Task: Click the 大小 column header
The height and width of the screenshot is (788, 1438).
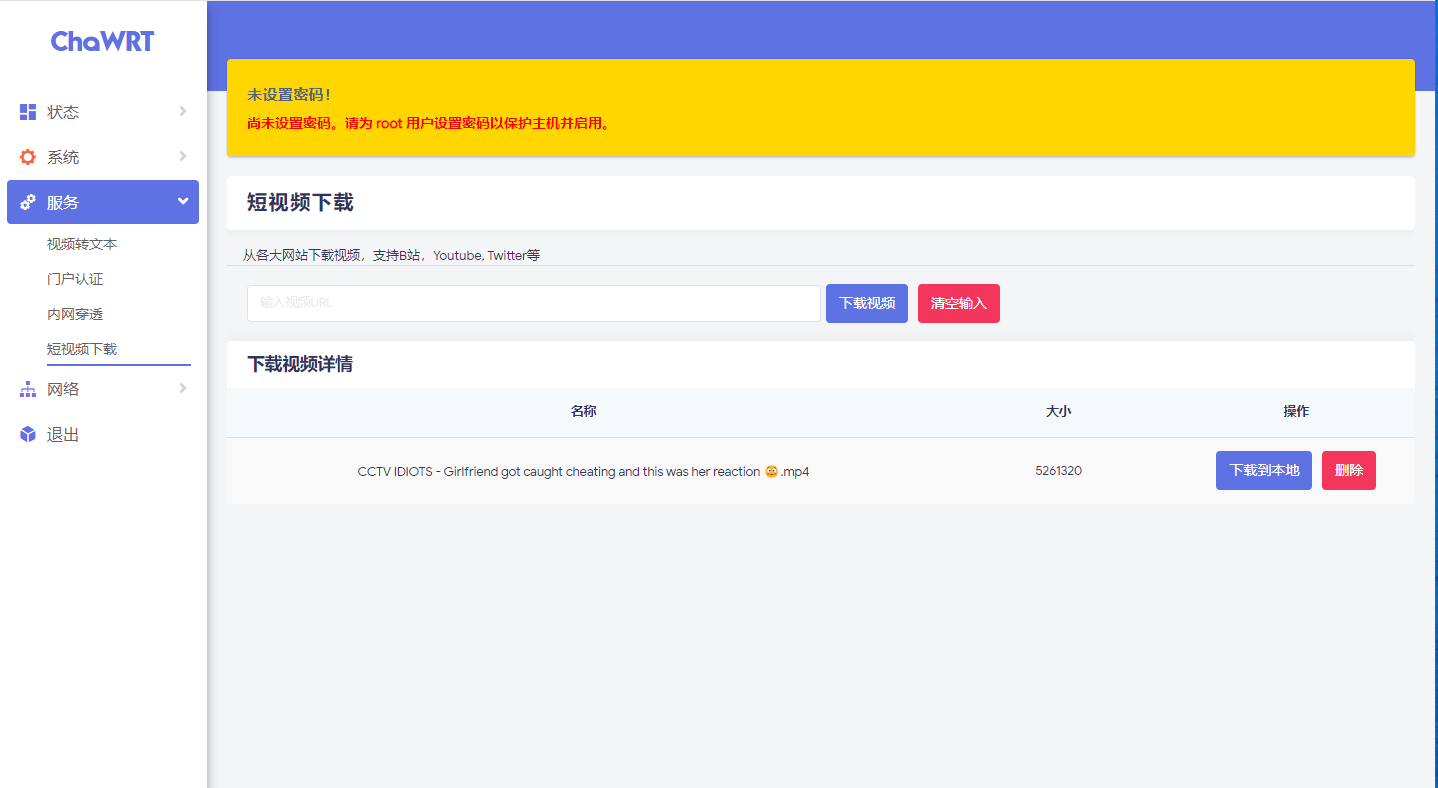Action: point(1058,411)
